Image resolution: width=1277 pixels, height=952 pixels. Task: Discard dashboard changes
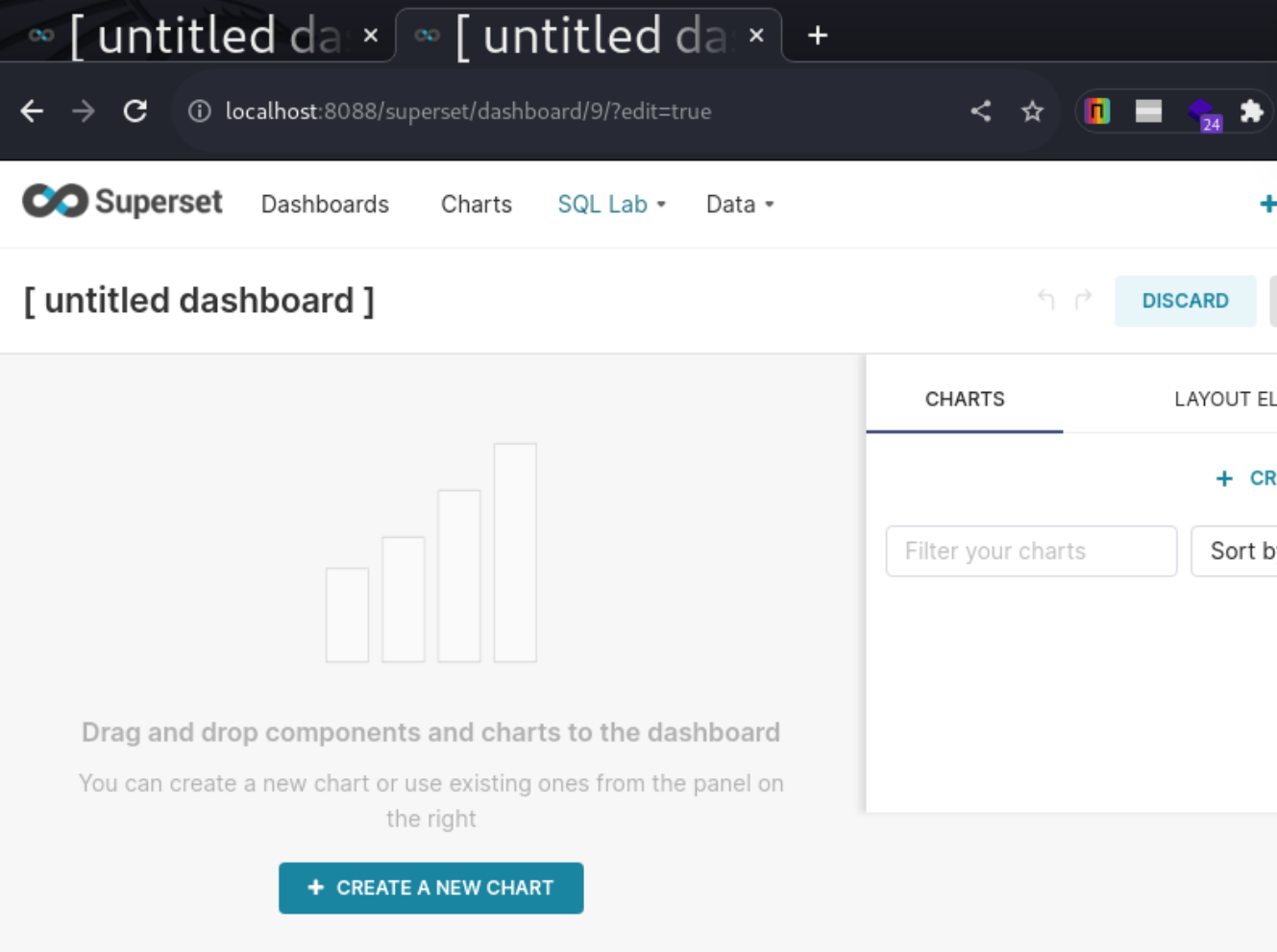coord(1185,301)
